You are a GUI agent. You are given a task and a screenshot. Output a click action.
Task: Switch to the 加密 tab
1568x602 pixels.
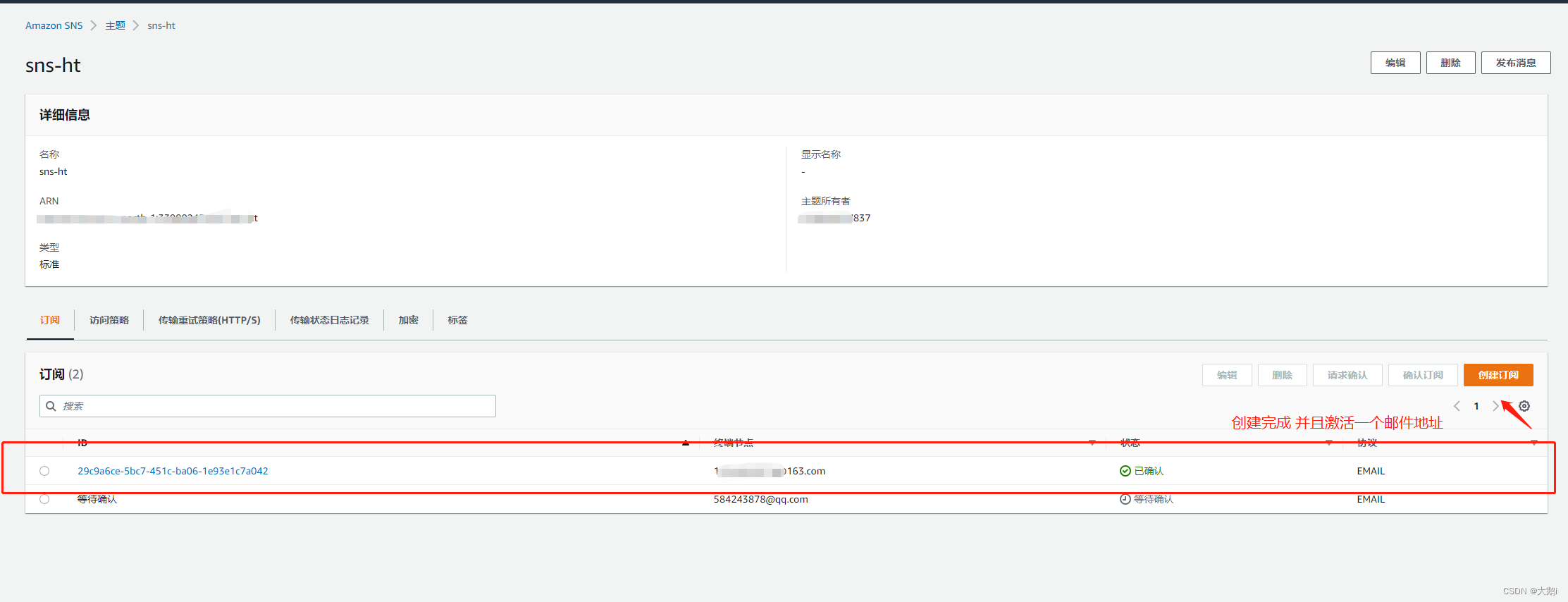click(x=408, y=320)
